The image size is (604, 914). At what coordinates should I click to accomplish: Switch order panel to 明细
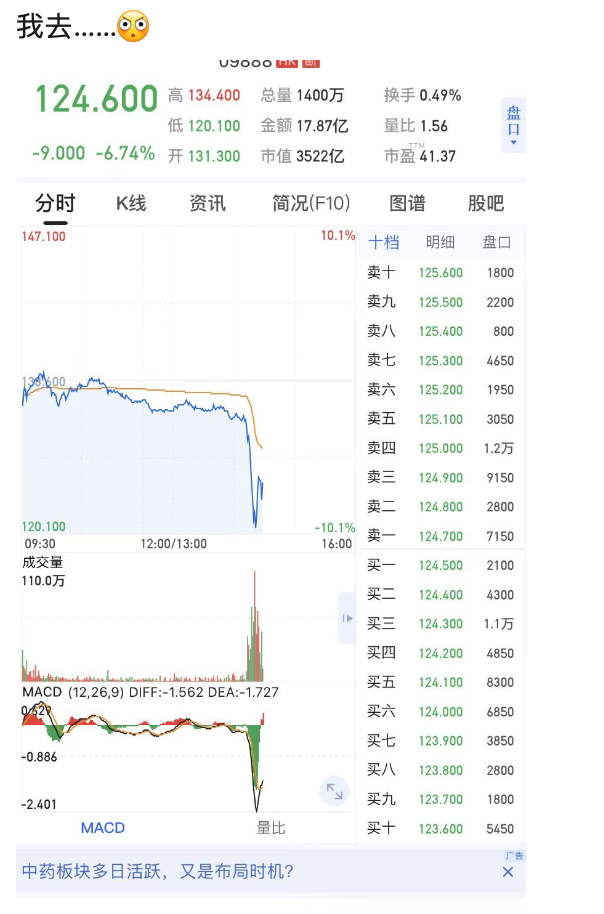pyautogui.click(x=440, y=243)
